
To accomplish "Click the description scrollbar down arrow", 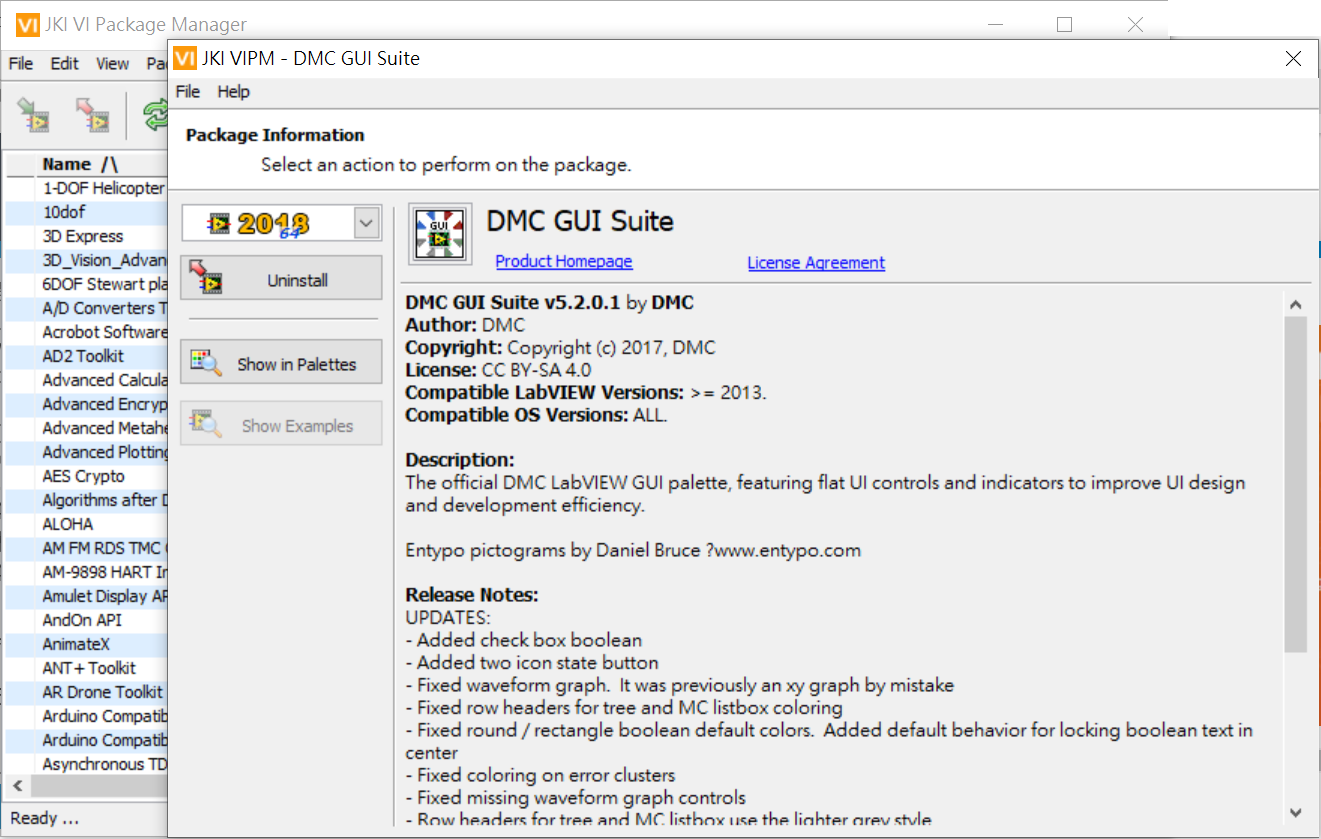I will (x=1295, y=812).
